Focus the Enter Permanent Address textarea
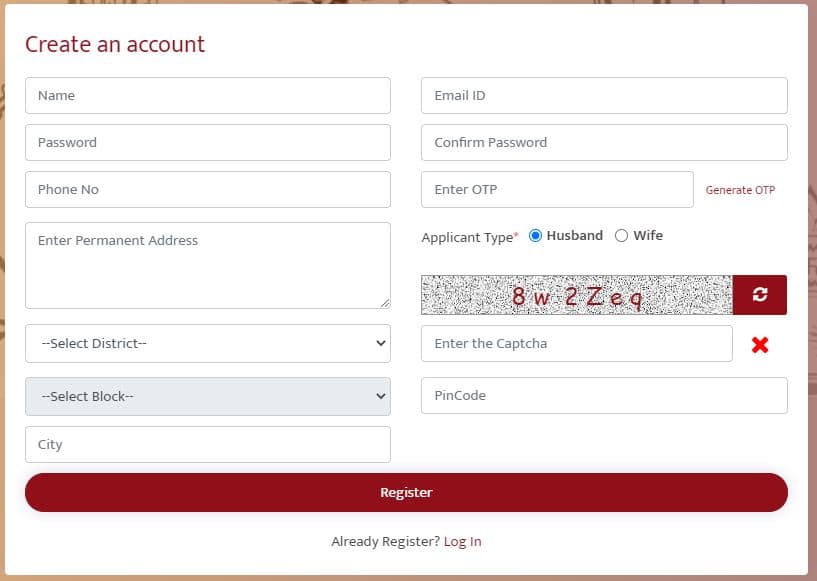Viewport: 817px width, 581px height. click(208, 265)
